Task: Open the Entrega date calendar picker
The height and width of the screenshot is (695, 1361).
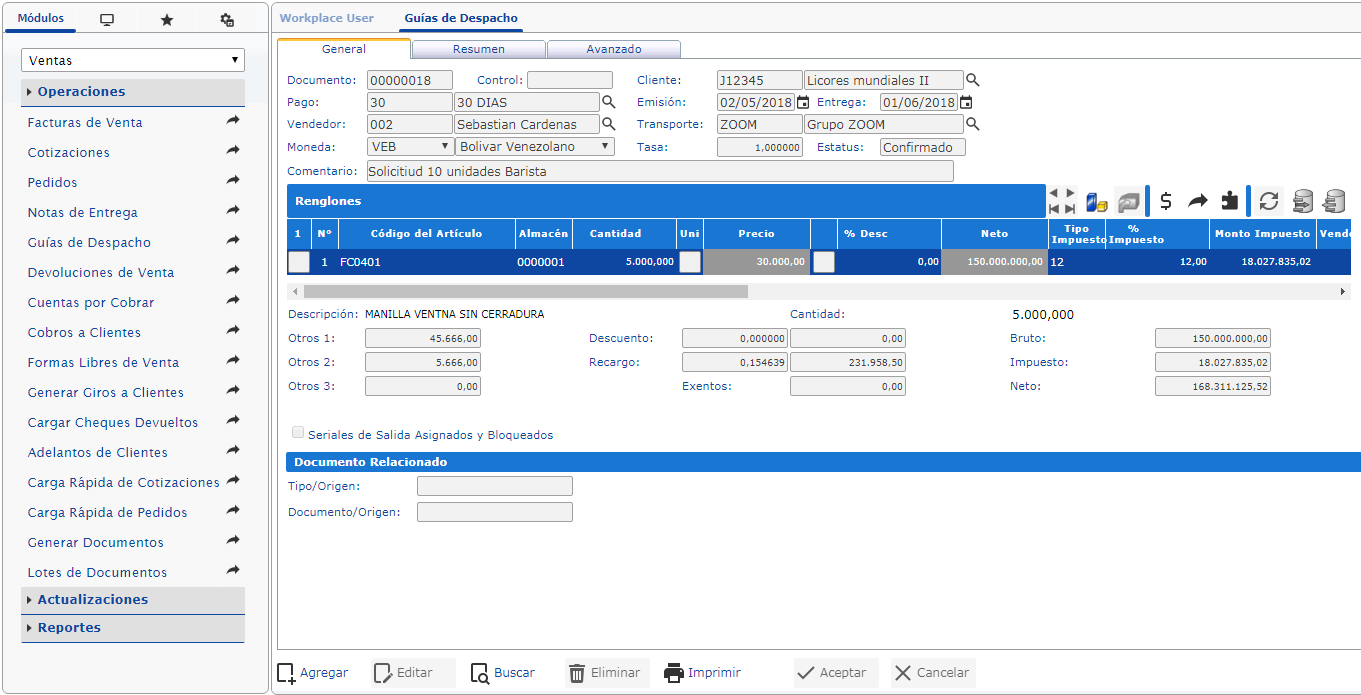Action: point(966,102)
